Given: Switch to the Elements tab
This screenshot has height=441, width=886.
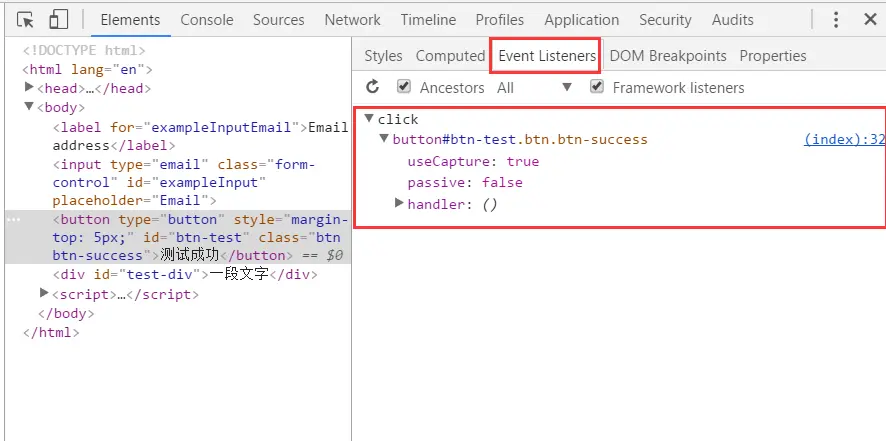Looking at the screenshot, I should [131, 20].
